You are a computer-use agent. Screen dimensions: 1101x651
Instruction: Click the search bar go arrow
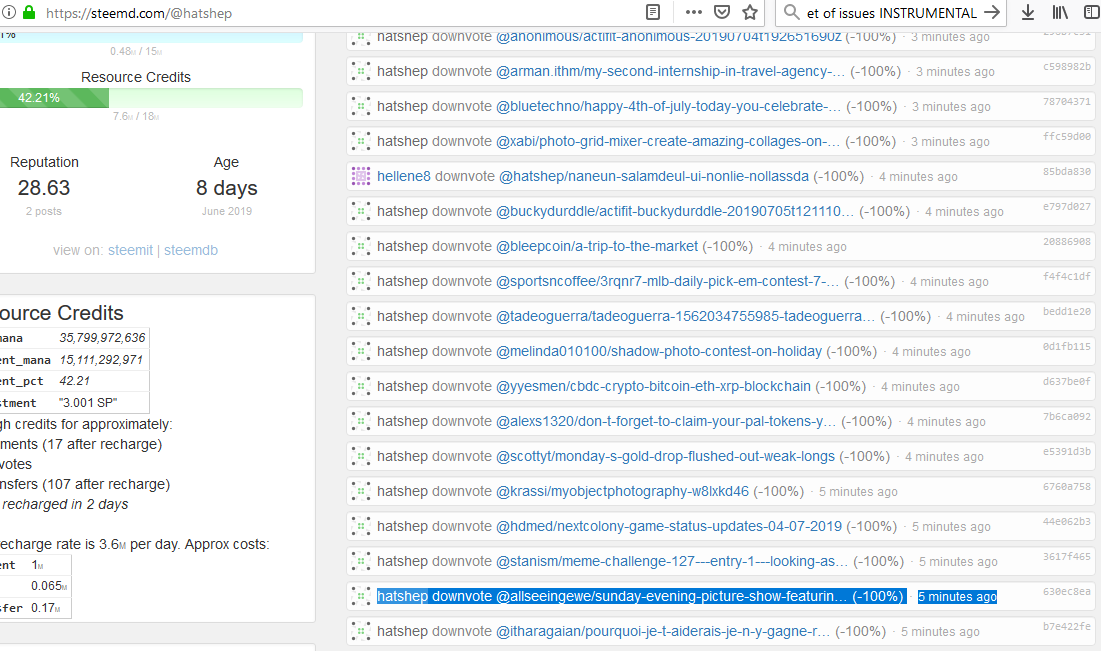991,13
